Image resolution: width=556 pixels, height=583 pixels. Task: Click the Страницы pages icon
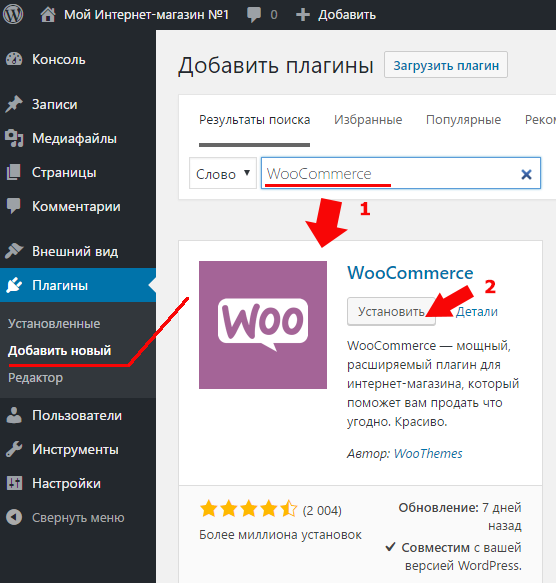pos(14,173)
